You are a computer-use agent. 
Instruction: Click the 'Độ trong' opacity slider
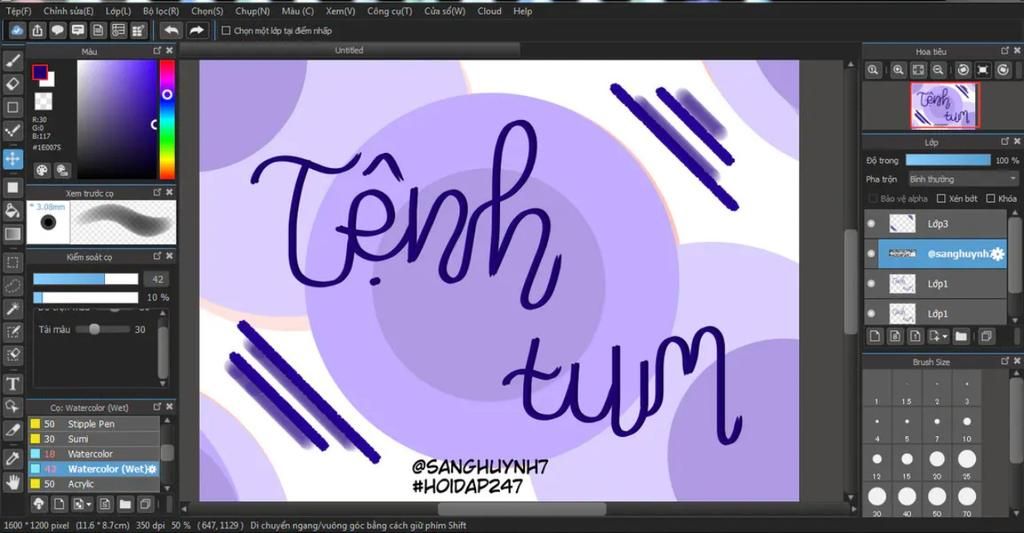coord(948,160)
